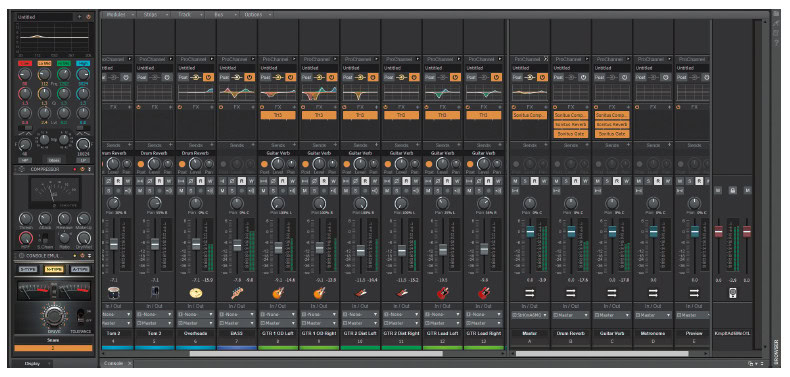790x377 pixels.
Task: Click the lock icon on the hardware output strip
Action: pyautogui.click(x=733, y=190)
